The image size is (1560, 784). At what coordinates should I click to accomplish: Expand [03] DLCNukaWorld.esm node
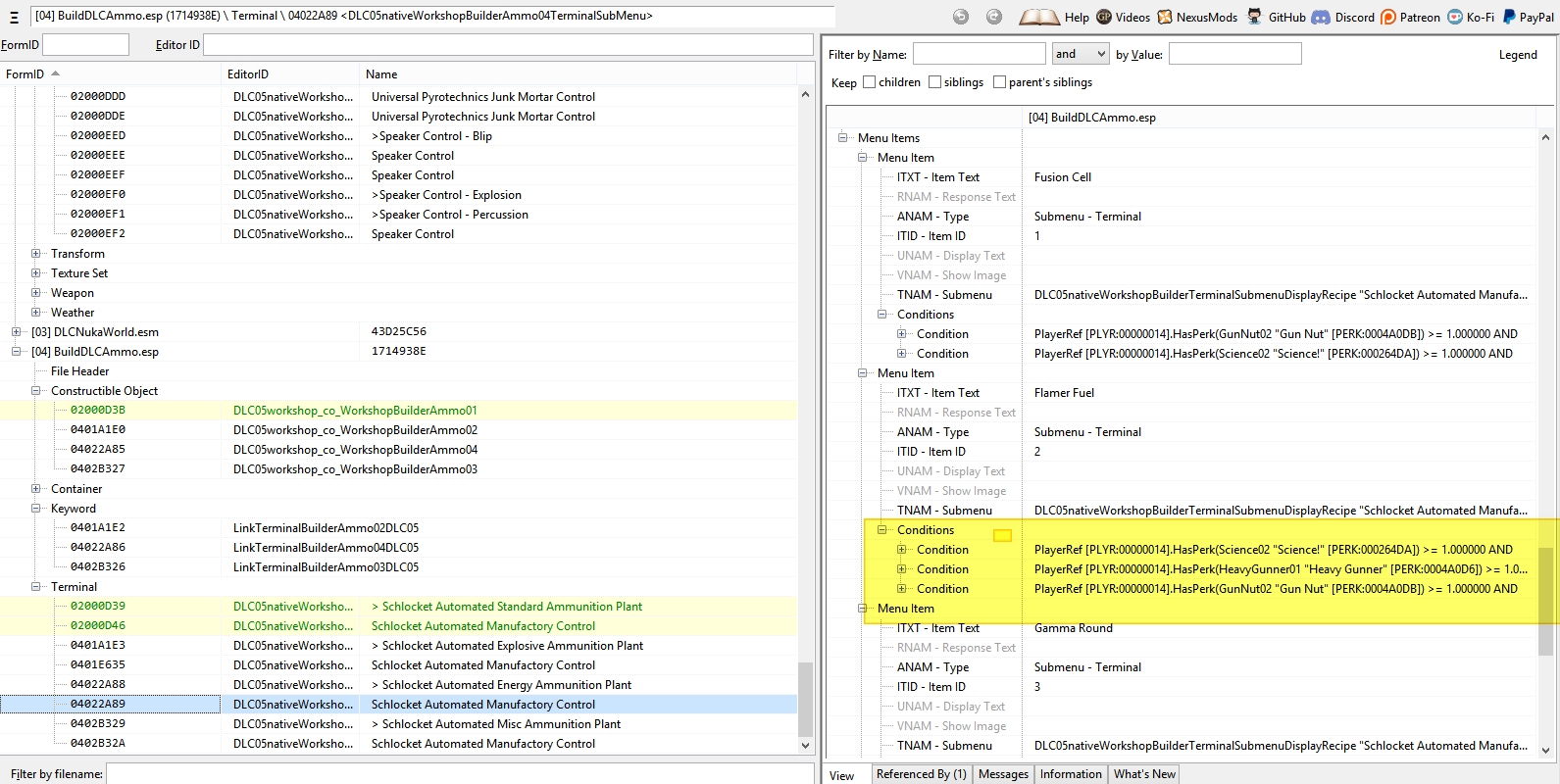pos(17,332)
